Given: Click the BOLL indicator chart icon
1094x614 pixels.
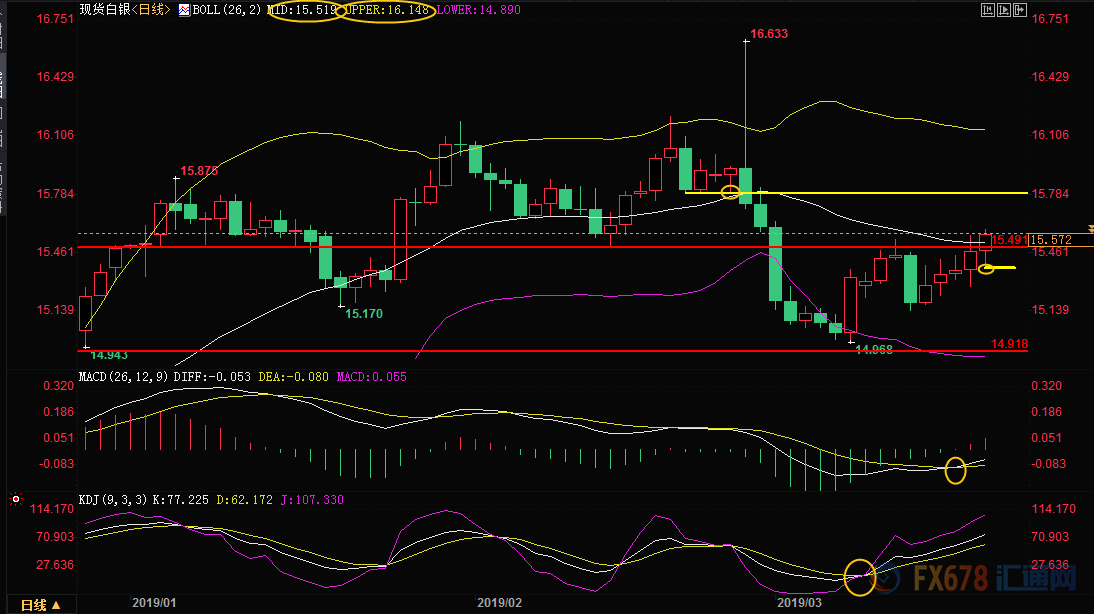Looking at the screenshot, I should point(184,12).
